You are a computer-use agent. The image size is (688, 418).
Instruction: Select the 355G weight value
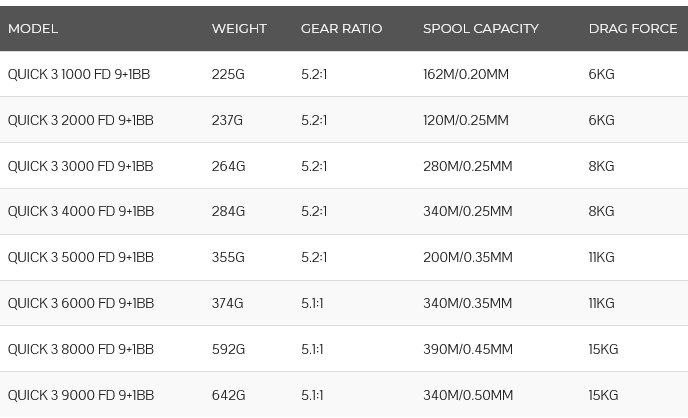coord(228,258)
